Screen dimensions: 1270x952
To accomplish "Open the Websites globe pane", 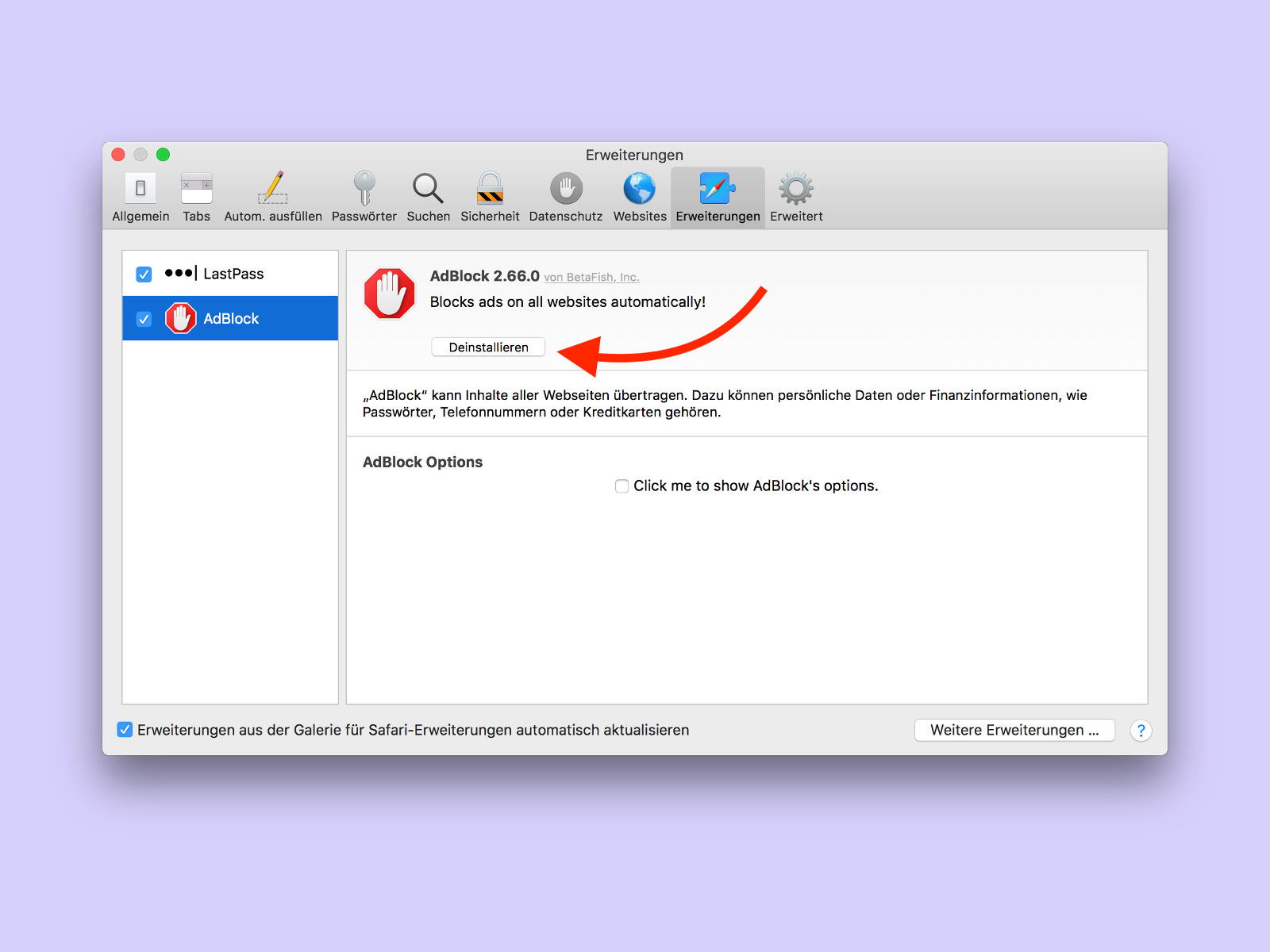I will click(x=640, y=198).
